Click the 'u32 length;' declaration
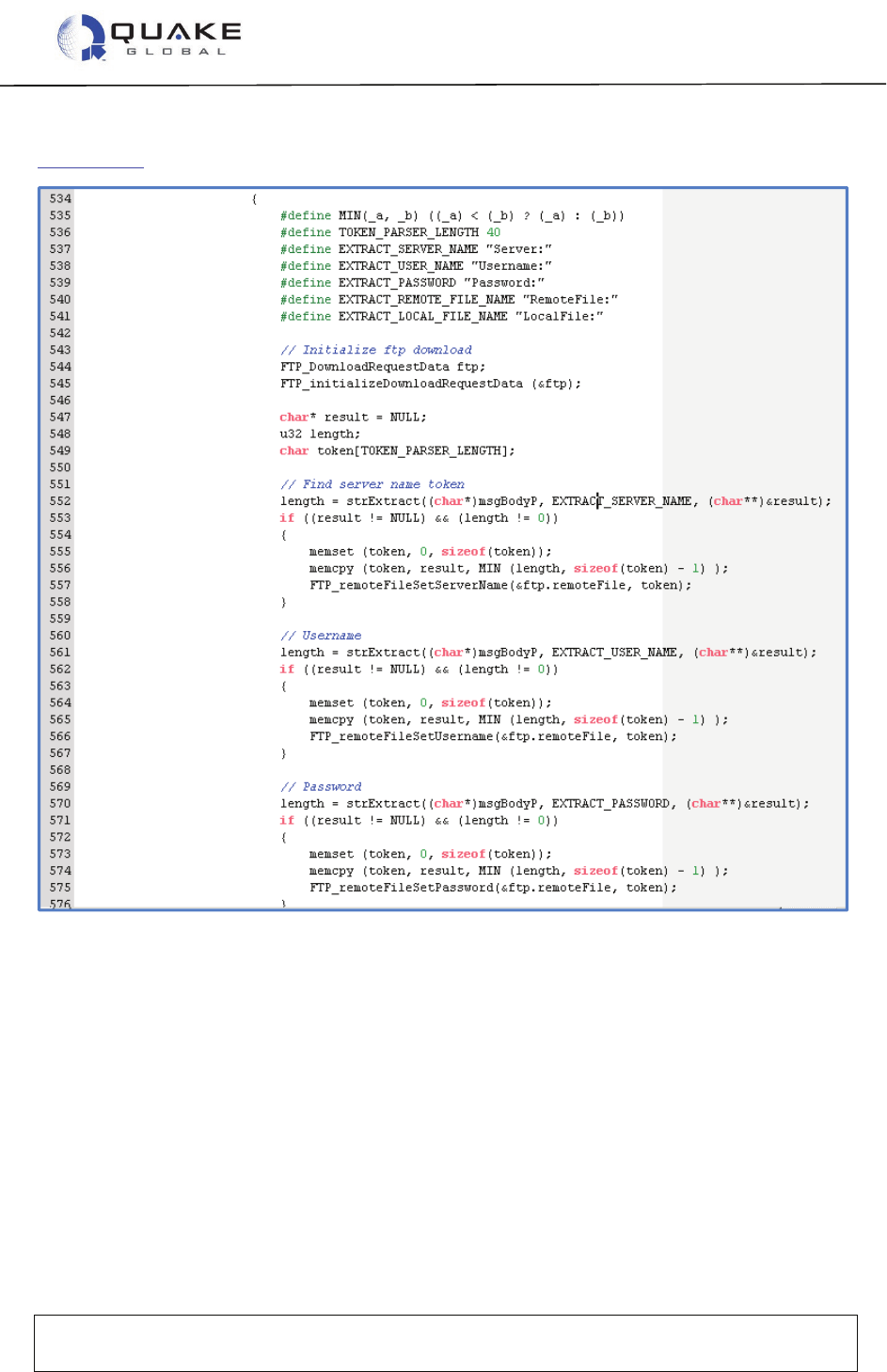This screenshot has height=1372, width=887. pyautogui.click(x=320, y=434)
